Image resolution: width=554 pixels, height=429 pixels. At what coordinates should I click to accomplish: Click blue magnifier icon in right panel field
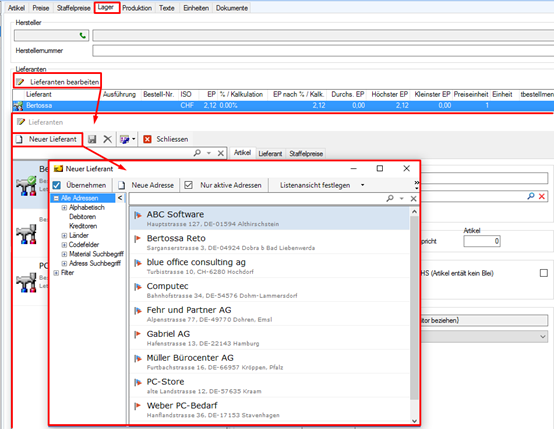tap(531, 196)
